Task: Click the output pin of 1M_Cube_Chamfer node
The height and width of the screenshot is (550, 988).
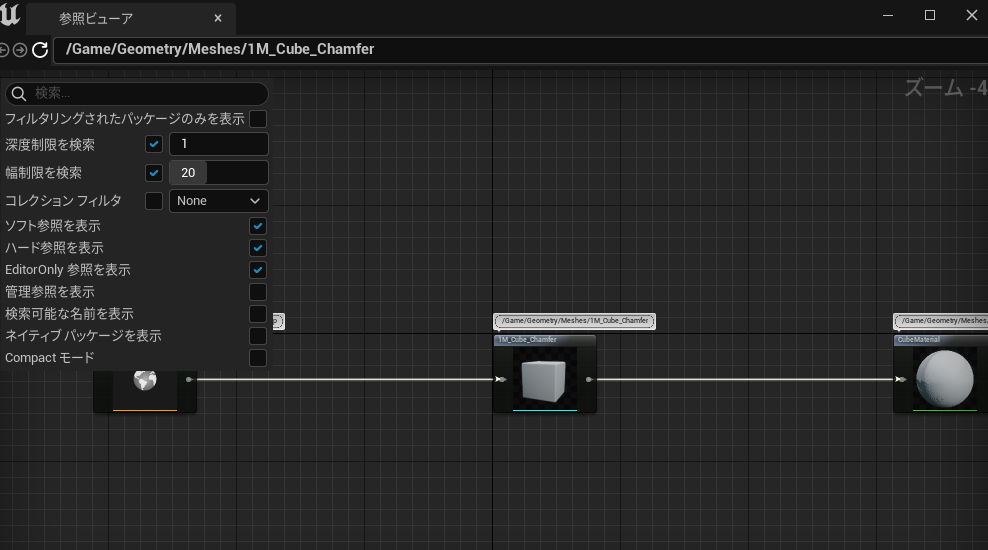Action: 588,380
